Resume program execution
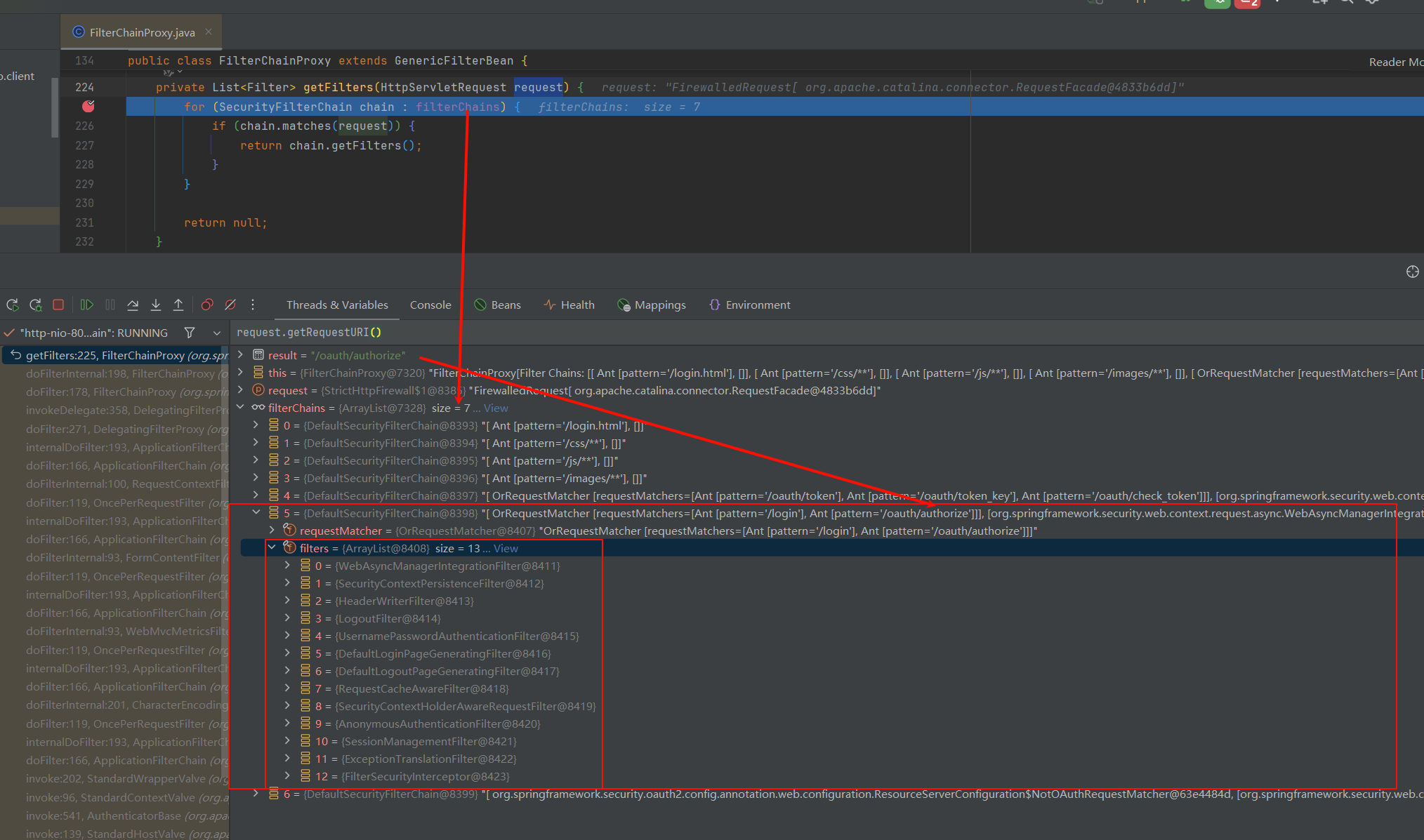This screenshot has height=840, width=1424. pyautogui.click(x=87, y=305)
